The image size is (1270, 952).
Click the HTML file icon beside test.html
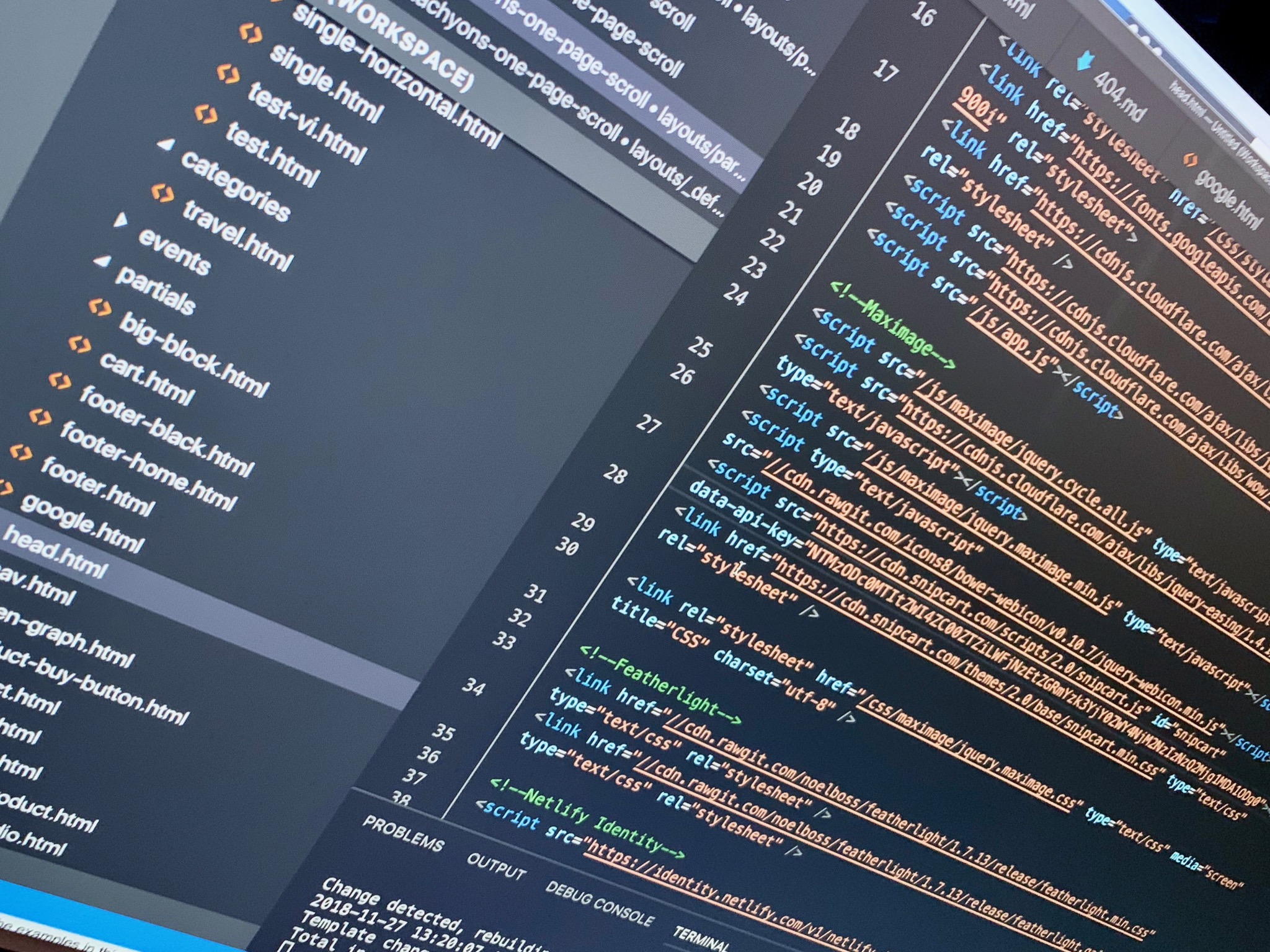[x=205, y=114]
